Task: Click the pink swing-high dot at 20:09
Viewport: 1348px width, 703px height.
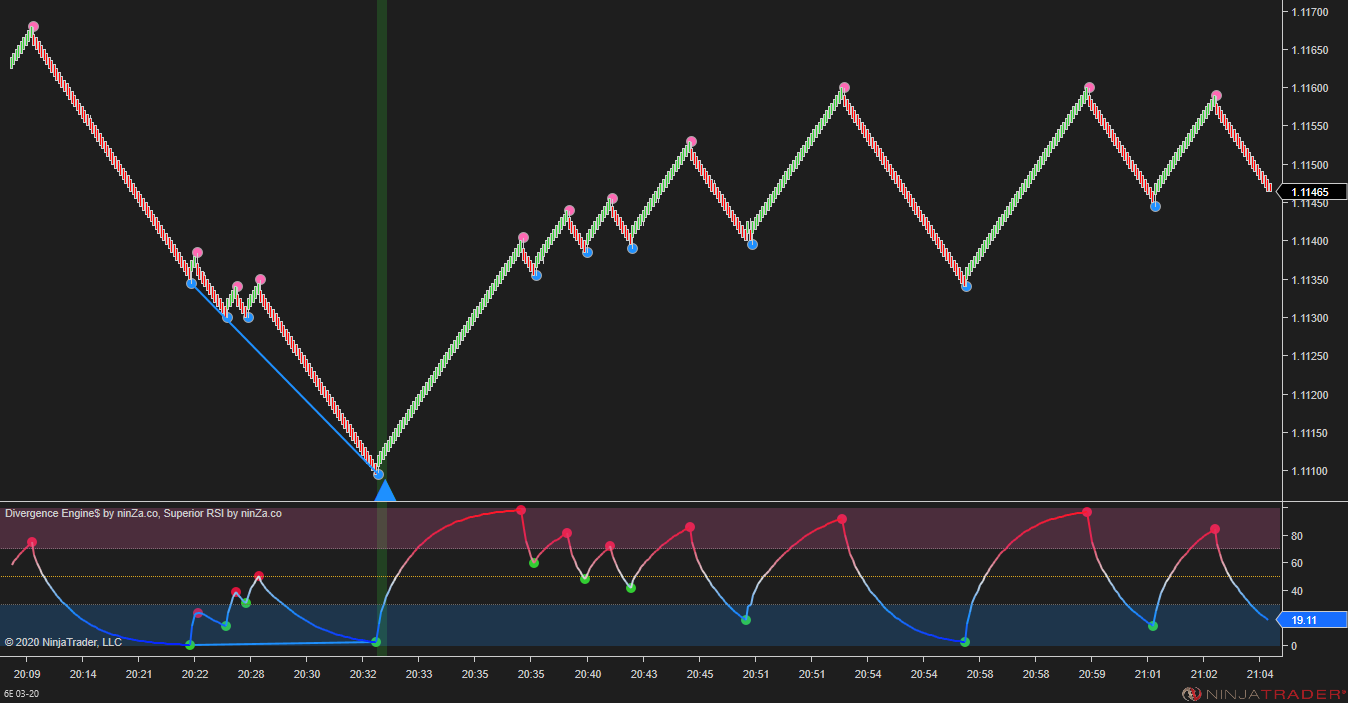Action: click(x=31, y=24)
